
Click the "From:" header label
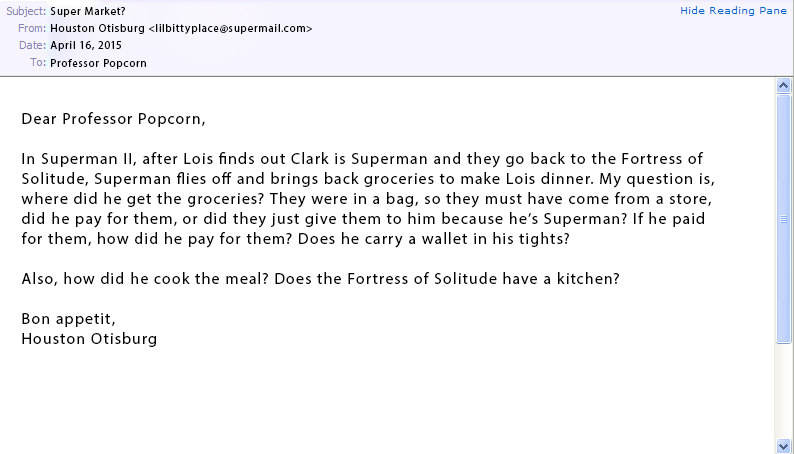(x=31, y=28)
